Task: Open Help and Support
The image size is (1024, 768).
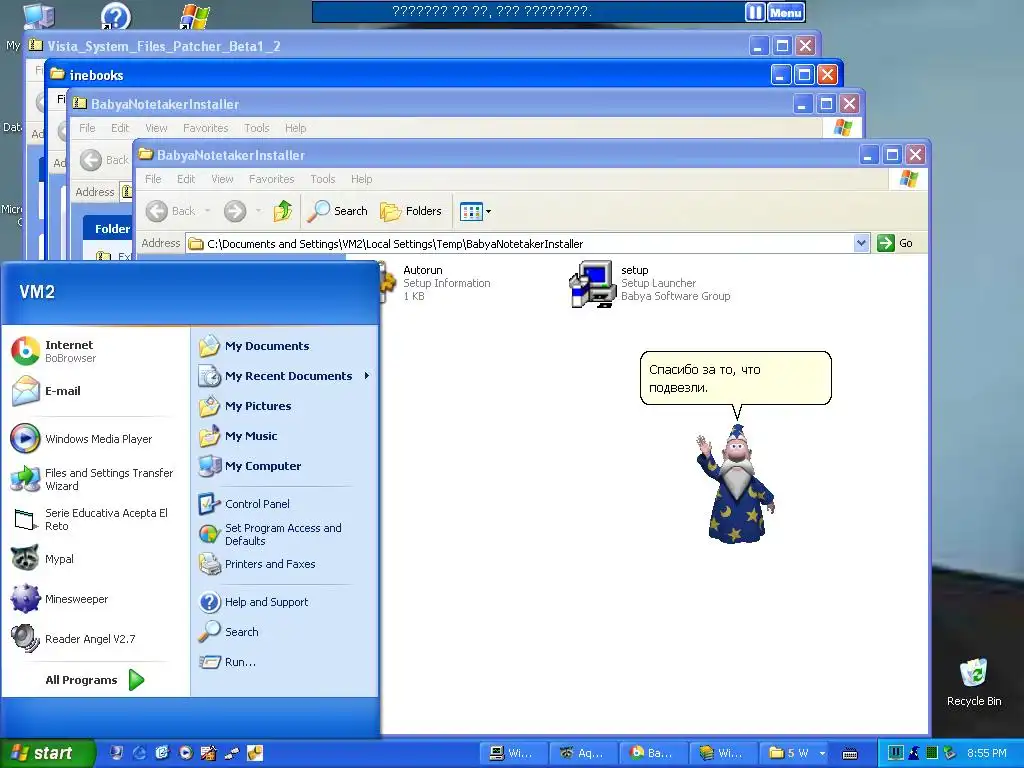Action: (285, 602)
